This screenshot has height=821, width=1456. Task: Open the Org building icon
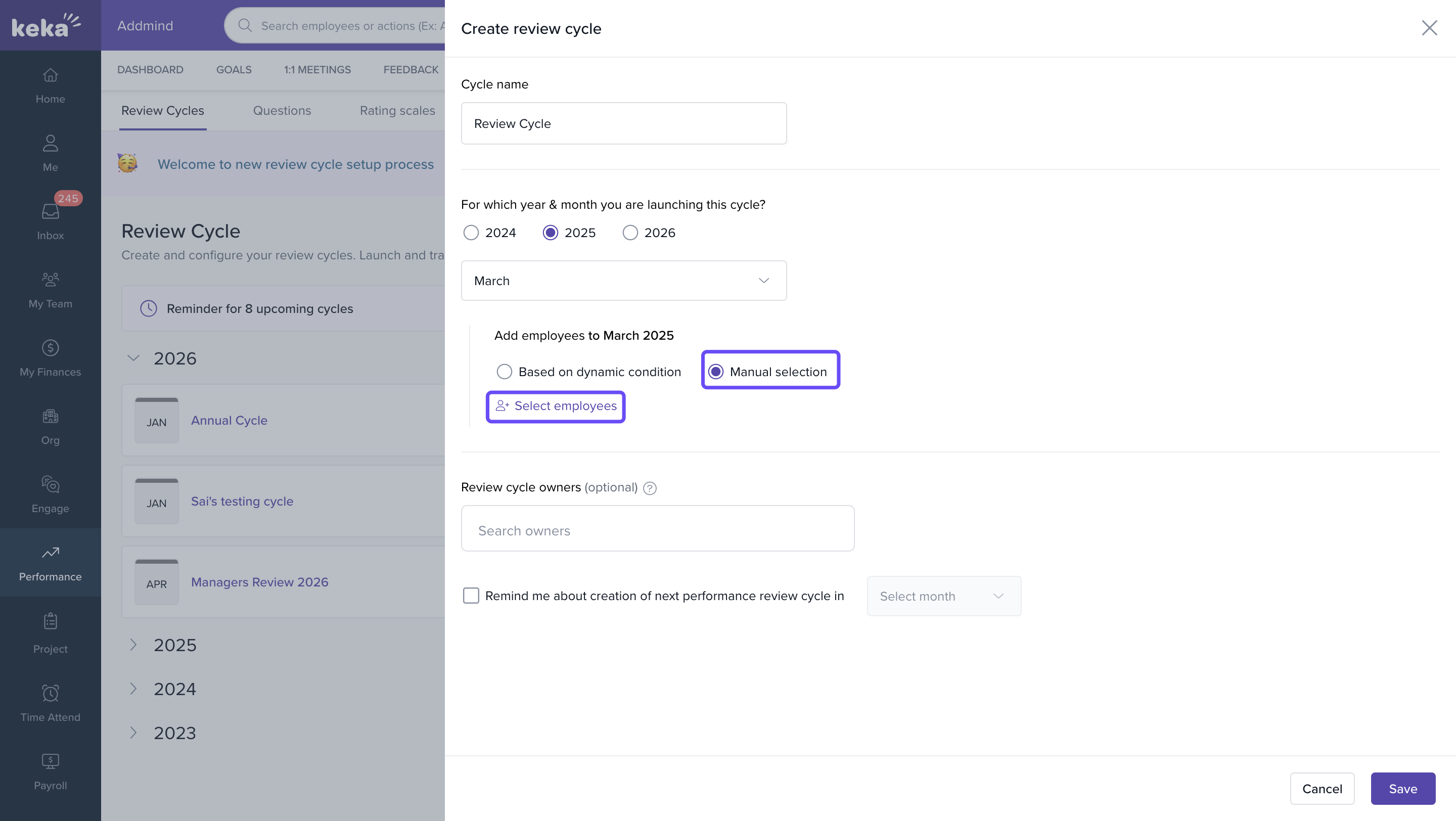51,417
